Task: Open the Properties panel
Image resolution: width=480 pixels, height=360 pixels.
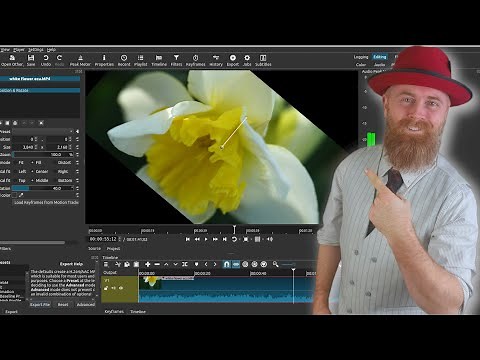Action: point(104,60)
